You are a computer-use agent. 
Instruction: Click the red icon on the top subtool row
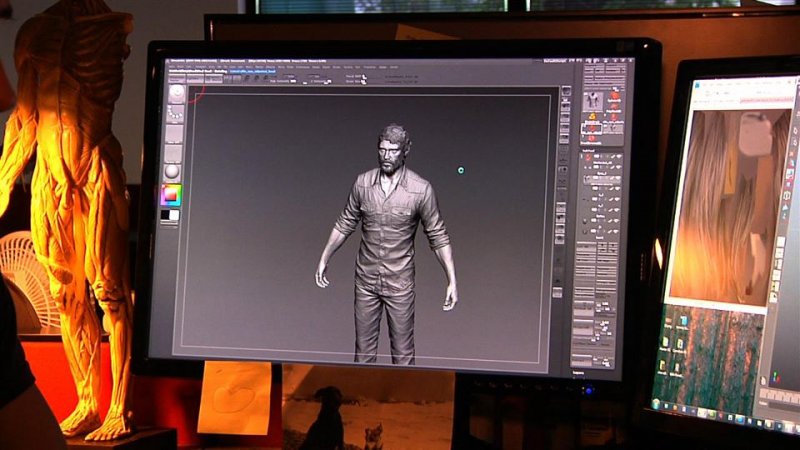[588, 158]
